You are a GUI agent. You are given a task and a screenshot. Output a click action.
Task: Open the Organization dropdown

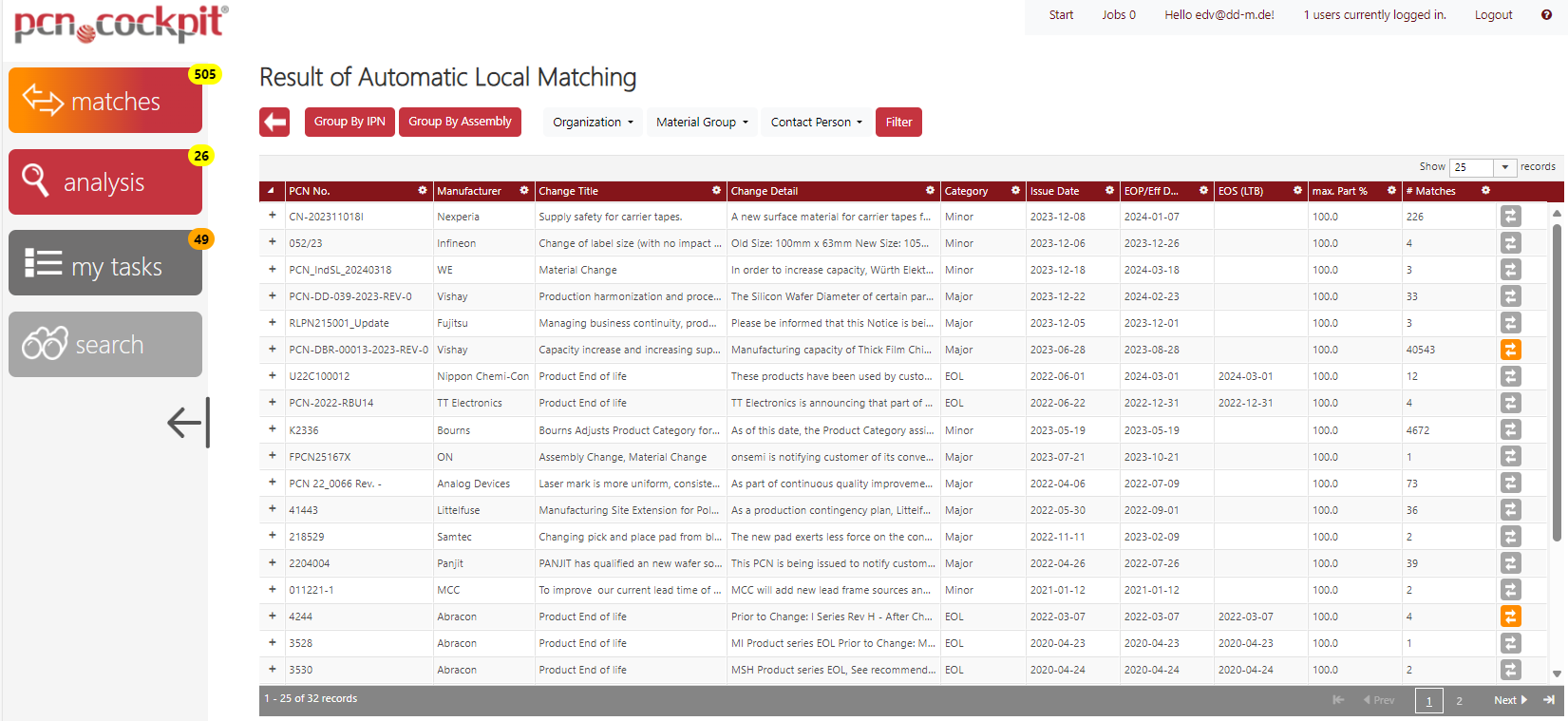click(593, 122)
